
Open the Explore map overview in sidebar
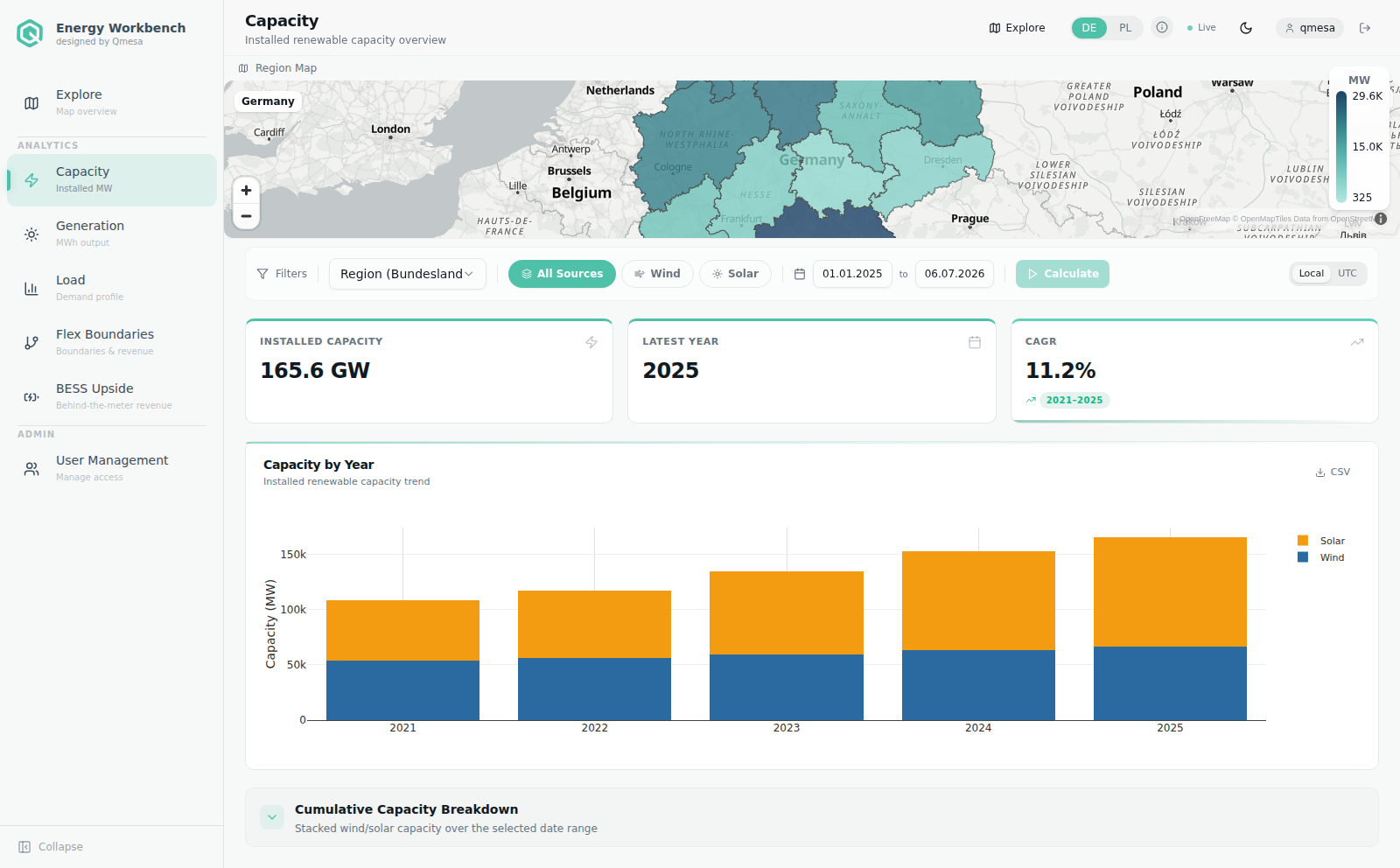click(112, 102)
